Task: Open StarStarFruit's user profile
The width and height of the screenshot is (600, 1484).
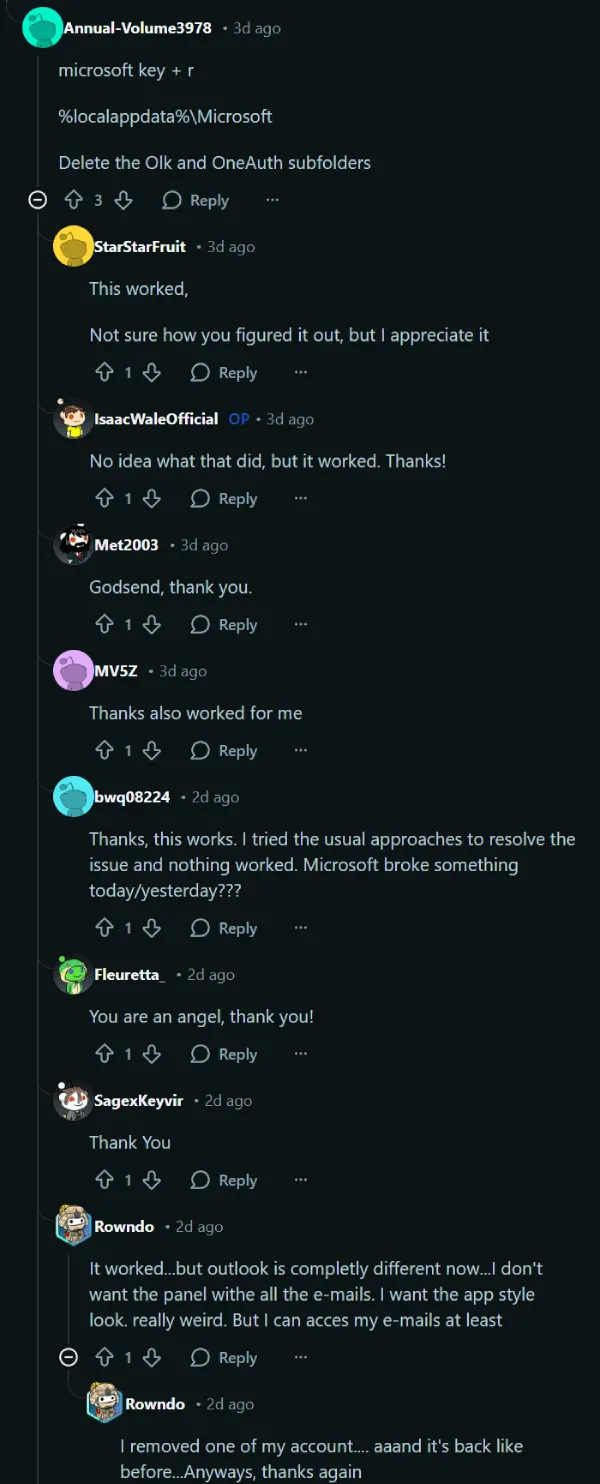Action: point(140,247)
